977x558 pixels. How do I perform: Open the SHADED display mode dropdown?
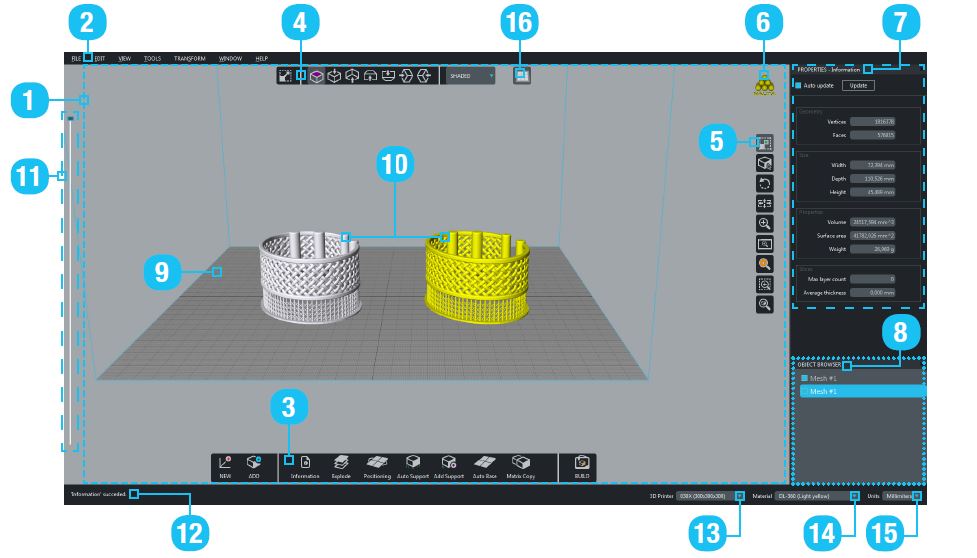point(470,76)
